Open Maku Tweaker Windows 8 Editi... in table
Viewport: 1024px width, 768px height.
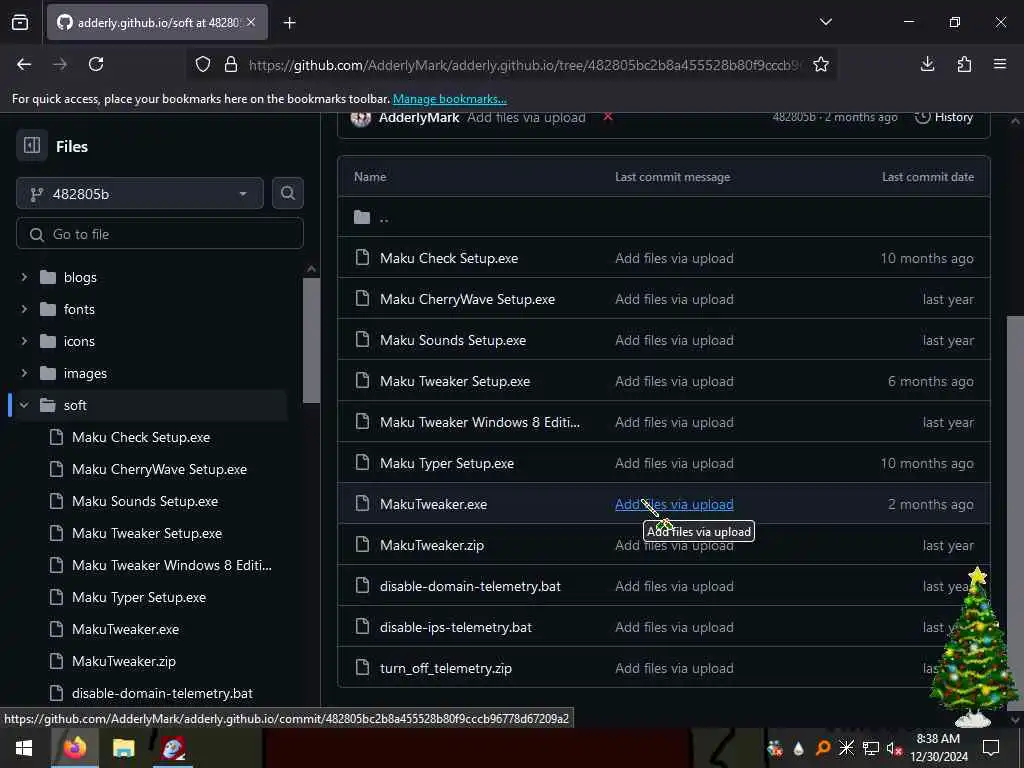tap(479, 422)
